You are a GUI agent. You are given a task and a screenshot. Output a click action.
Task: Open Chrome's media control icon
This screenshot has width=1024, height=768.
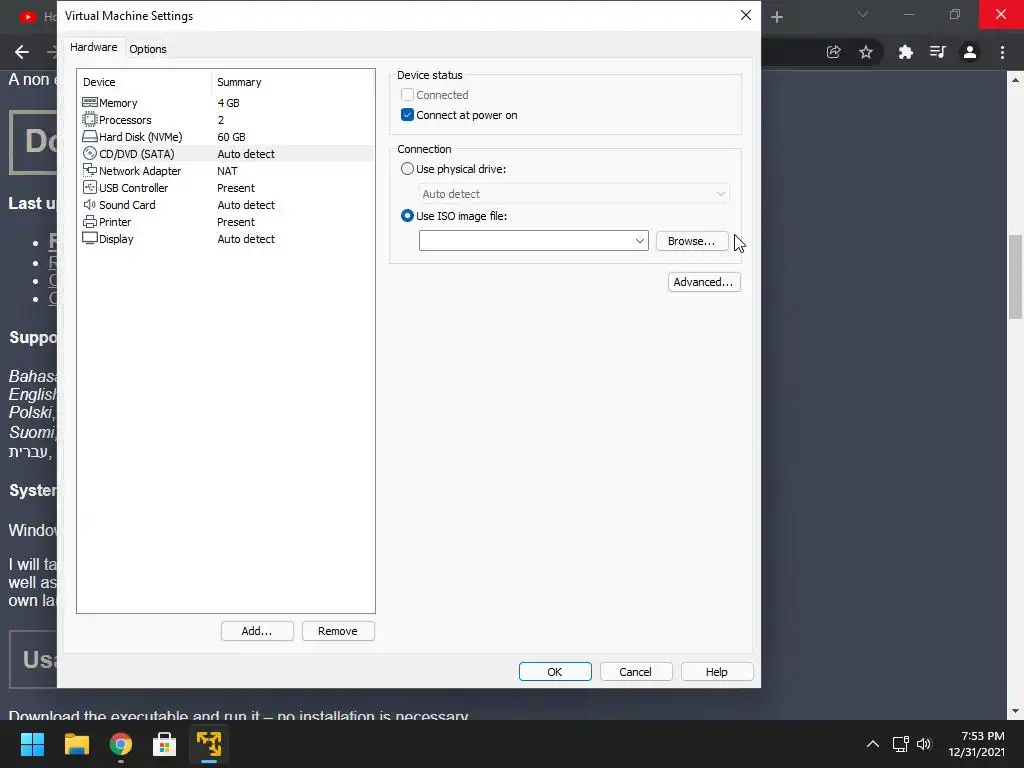tap(937, 52)
